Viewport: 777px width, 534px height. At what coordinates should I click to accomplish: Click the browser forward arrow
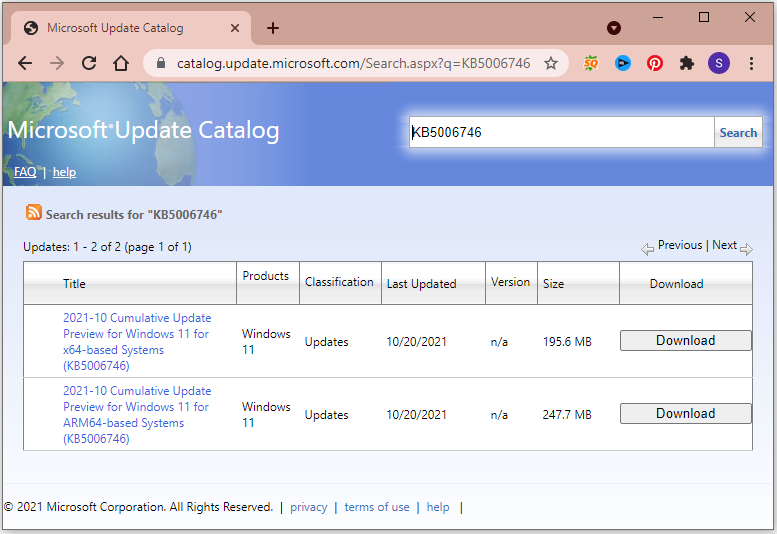57,63
